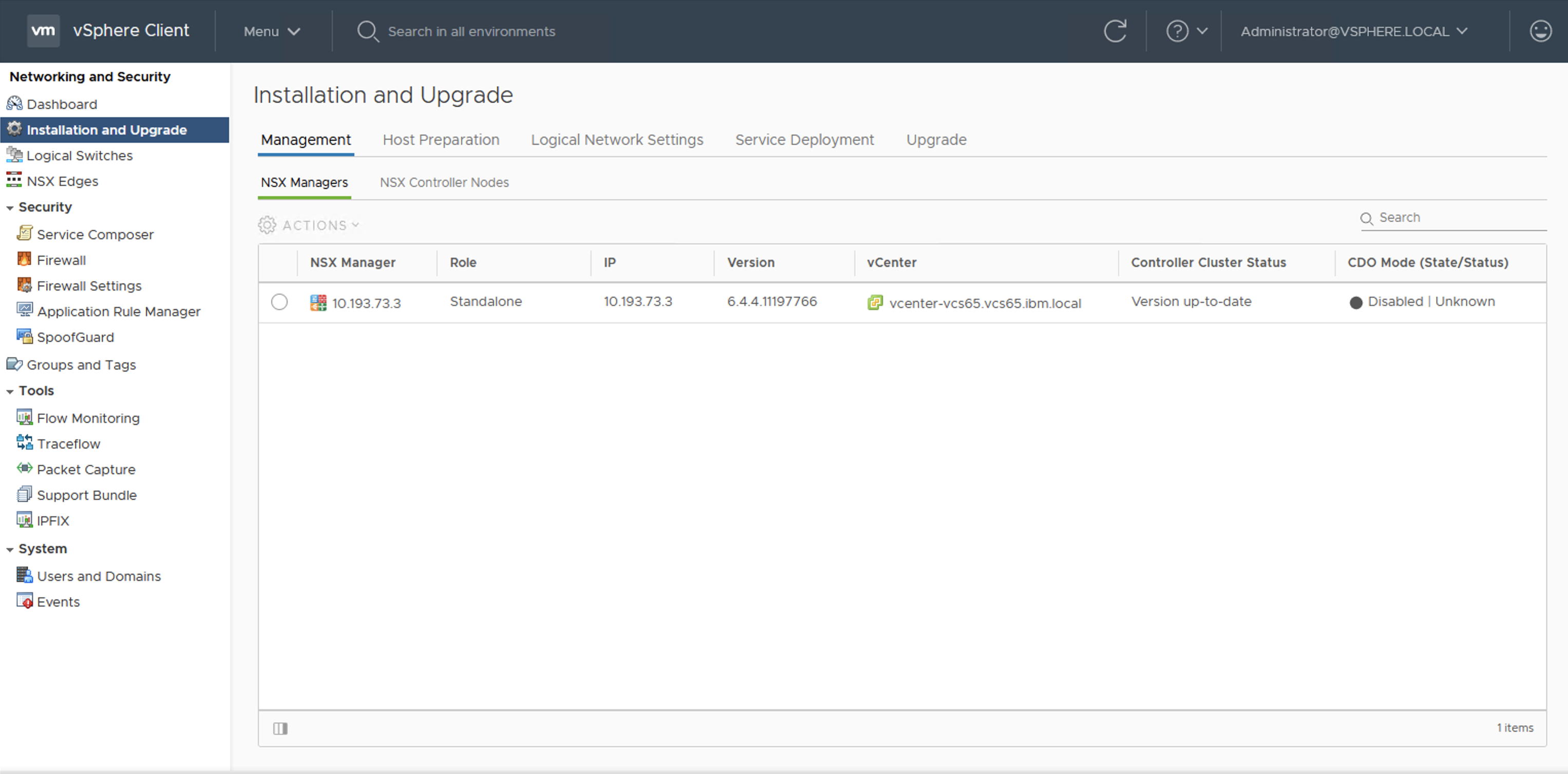
Task: Switch to the Host Preparation tab
Action: 441,140
